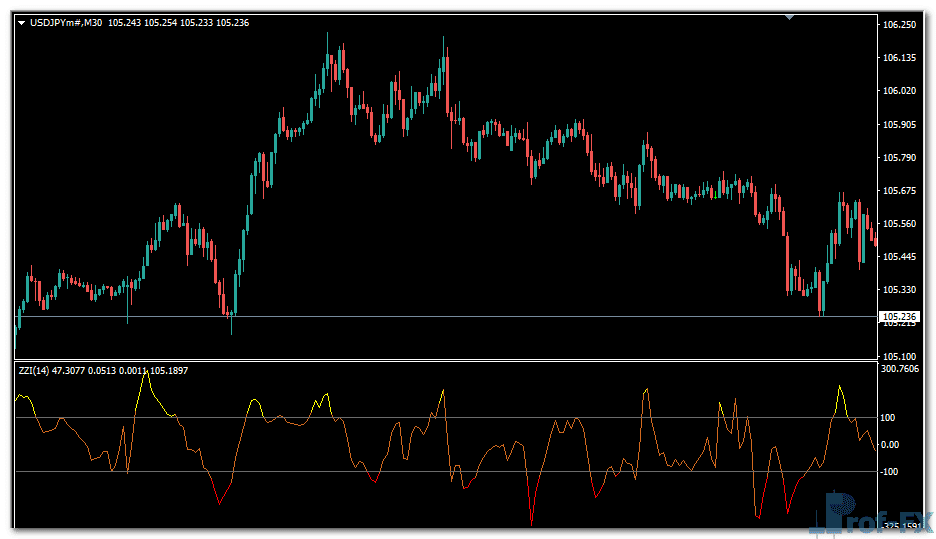Click the -100 level label in indicator scale
This screenshot has width=936, height=539.
[x=890, y=472]
